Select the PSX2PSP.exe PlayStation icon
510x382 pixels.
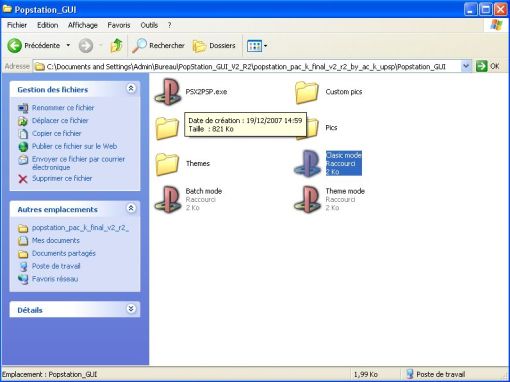(x=168, y=92)
